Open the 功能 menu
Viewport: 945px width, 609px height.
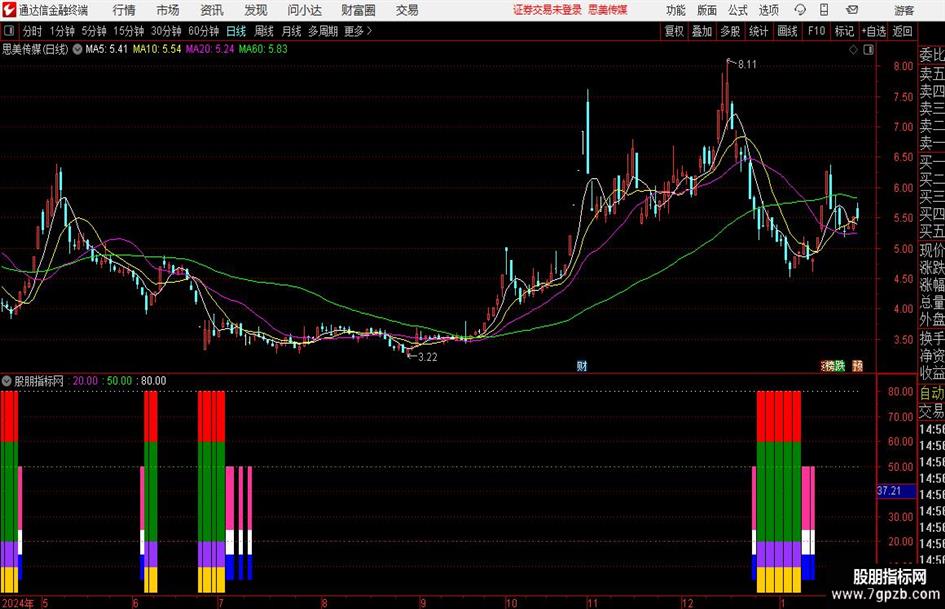(x=676, y=10)
